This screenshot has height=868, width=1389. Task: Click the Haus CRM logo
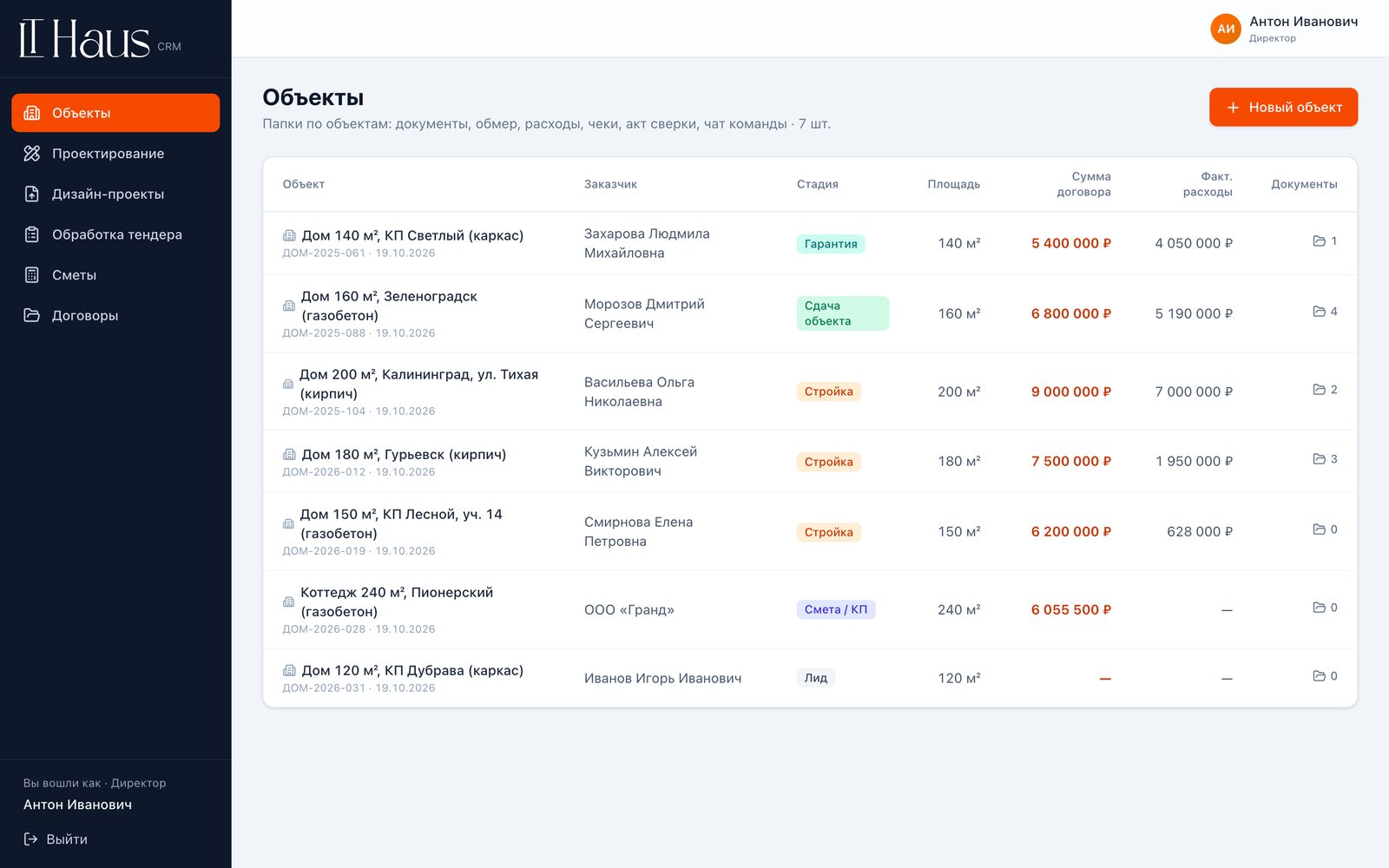100,39
